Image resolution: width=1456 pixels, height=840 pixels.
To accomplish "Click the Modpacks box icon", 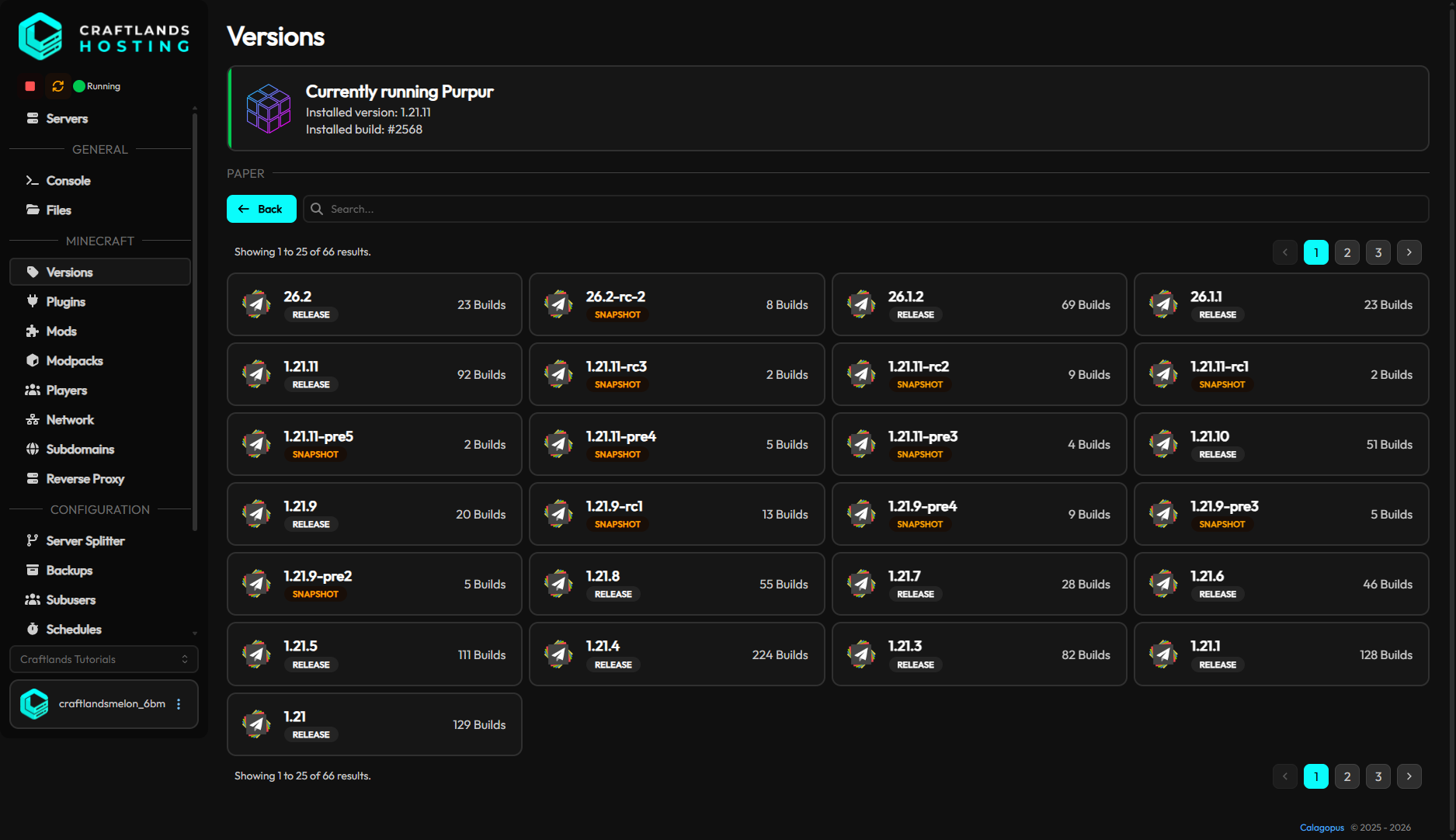I will (x=33, y=361).
